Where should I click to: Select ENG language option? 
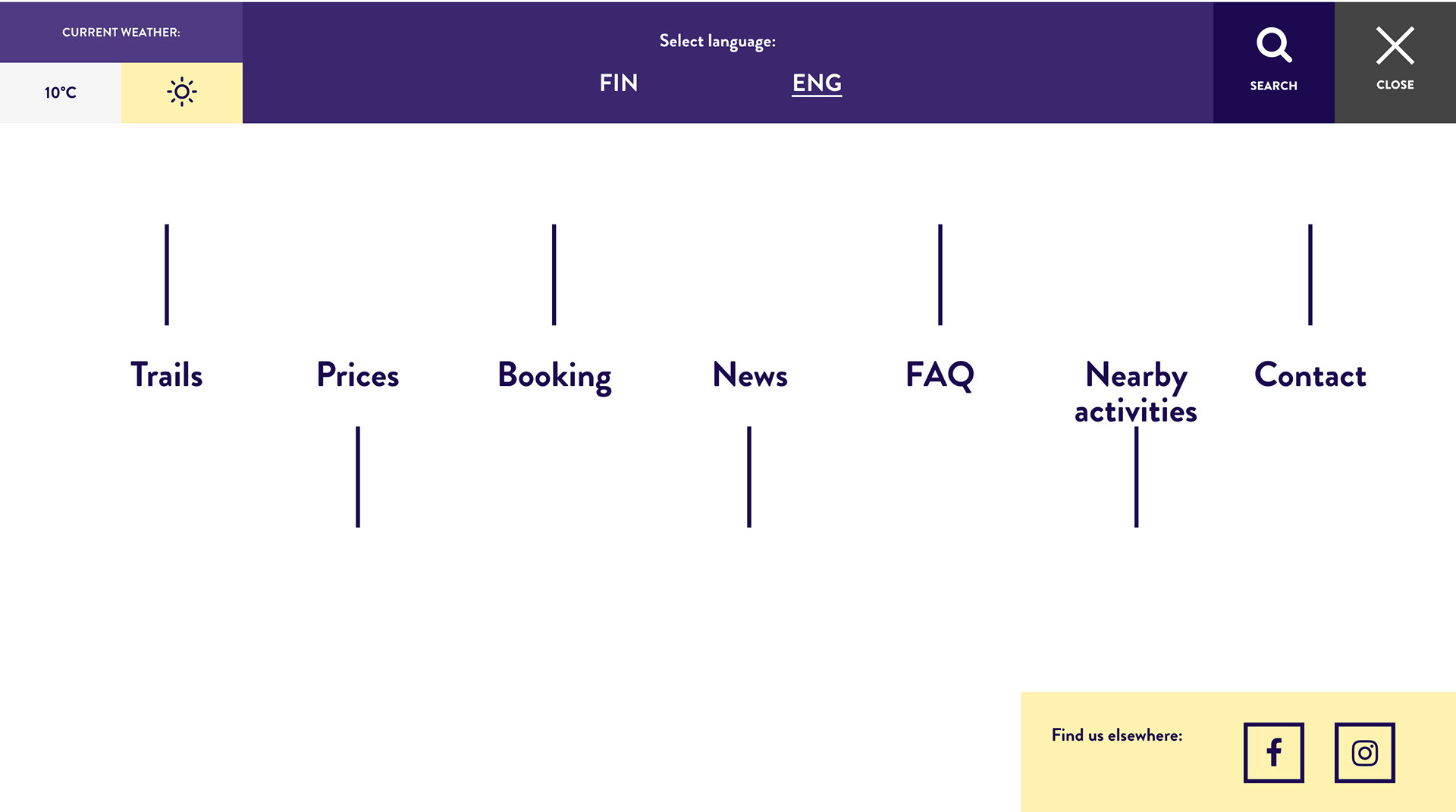point(817,83)
